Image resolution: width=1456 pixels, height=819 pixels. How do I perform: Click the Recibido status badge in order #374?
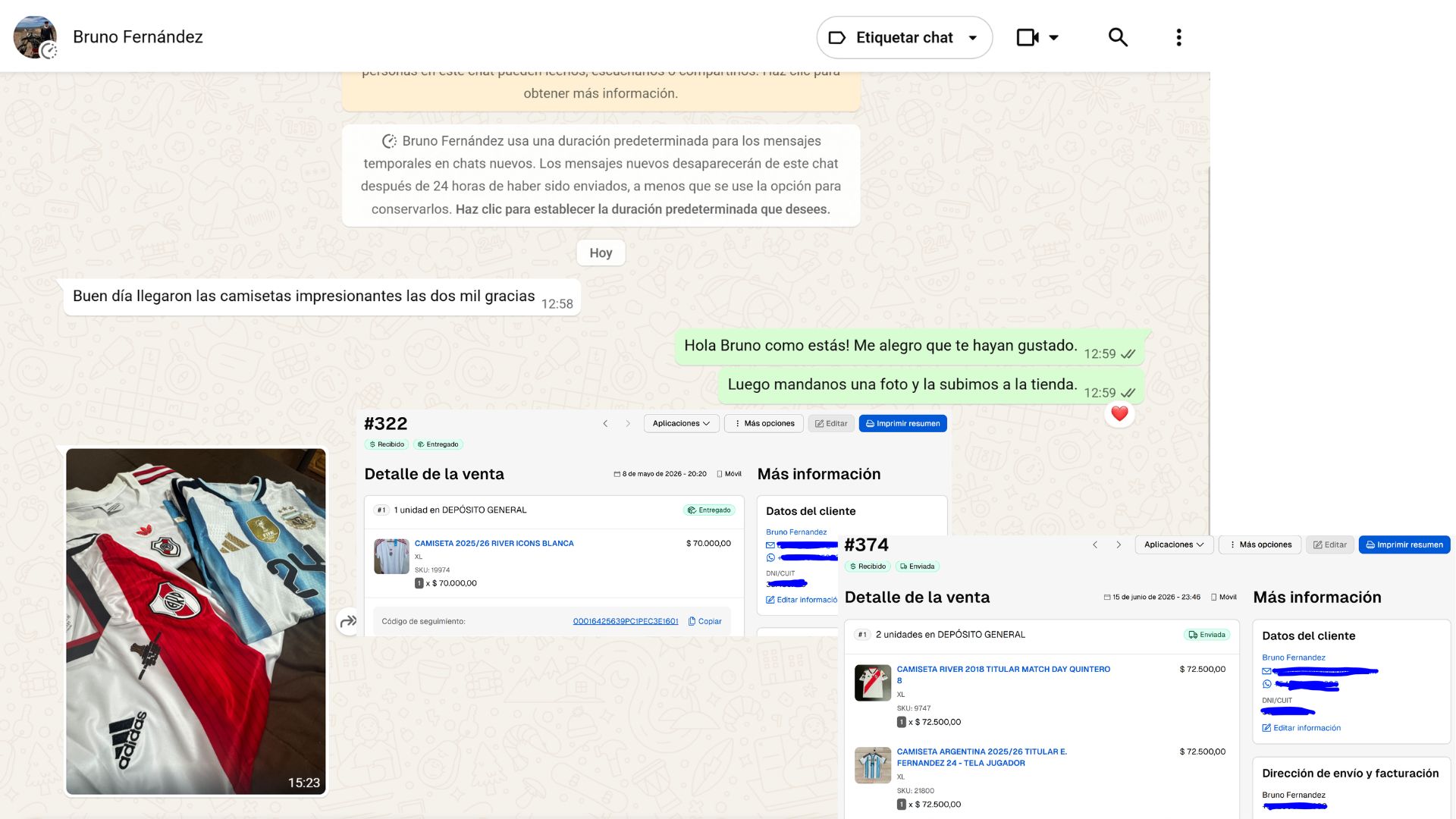[868, 566]
